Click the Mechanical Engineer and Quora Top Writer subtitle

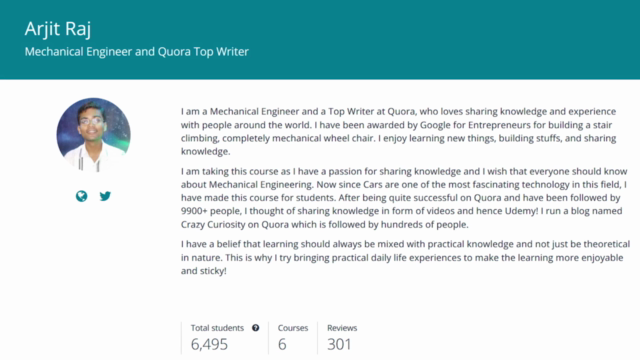pyautogui.click(x=136, y=52)
